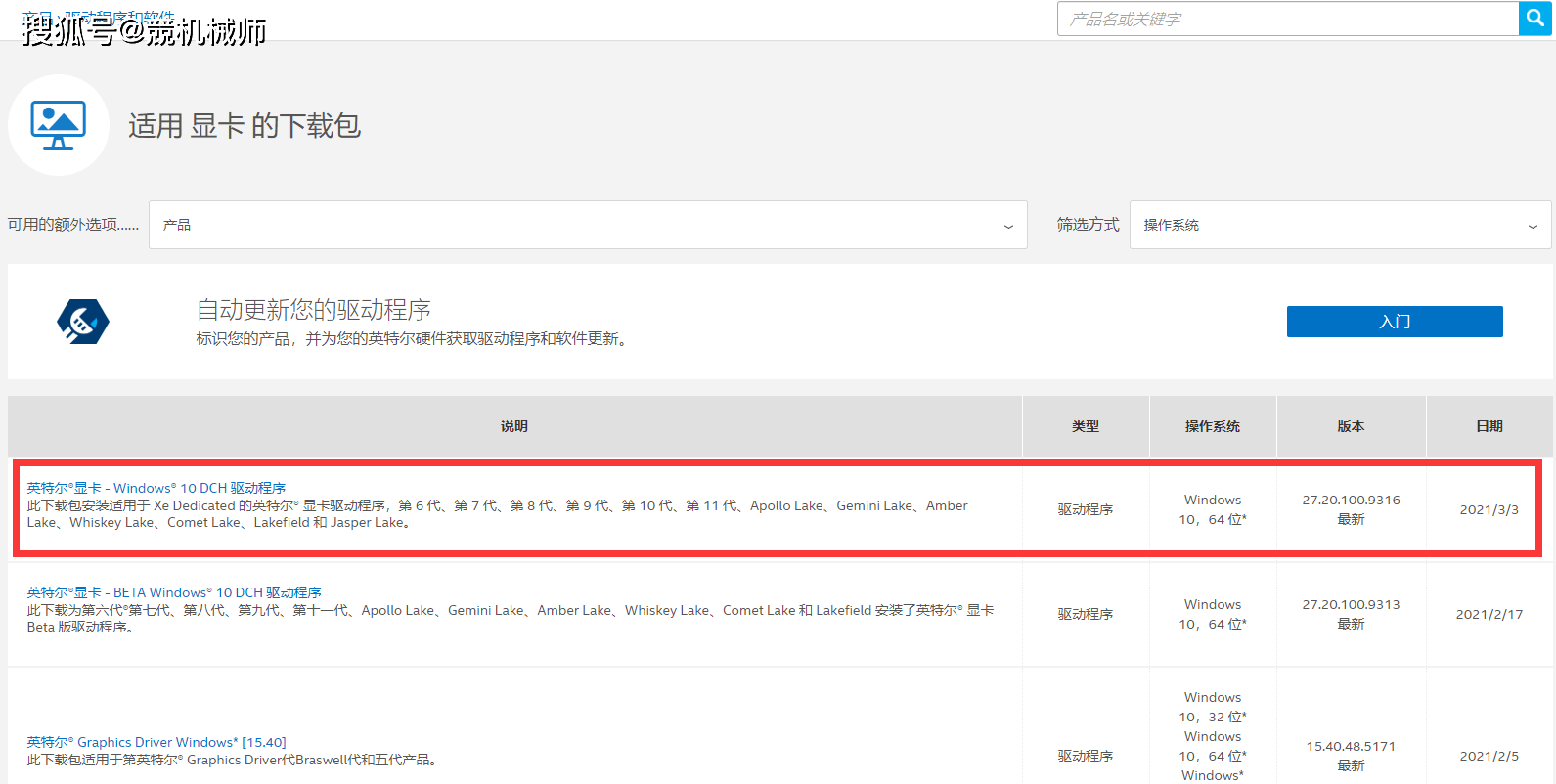
Task: Open the BETA Windows 10 DCH driver link
Action: 174,592
